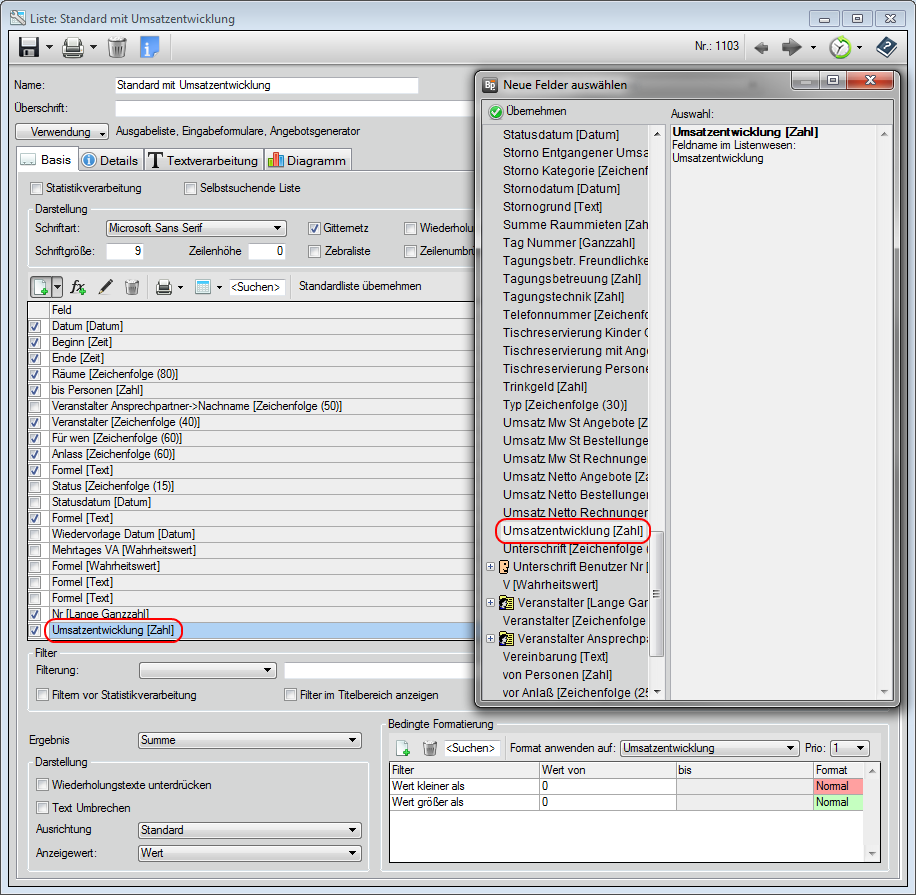Viewport: 916px width, 895px height.
Task: Click the Verwendung button
Action: point(62,132)
